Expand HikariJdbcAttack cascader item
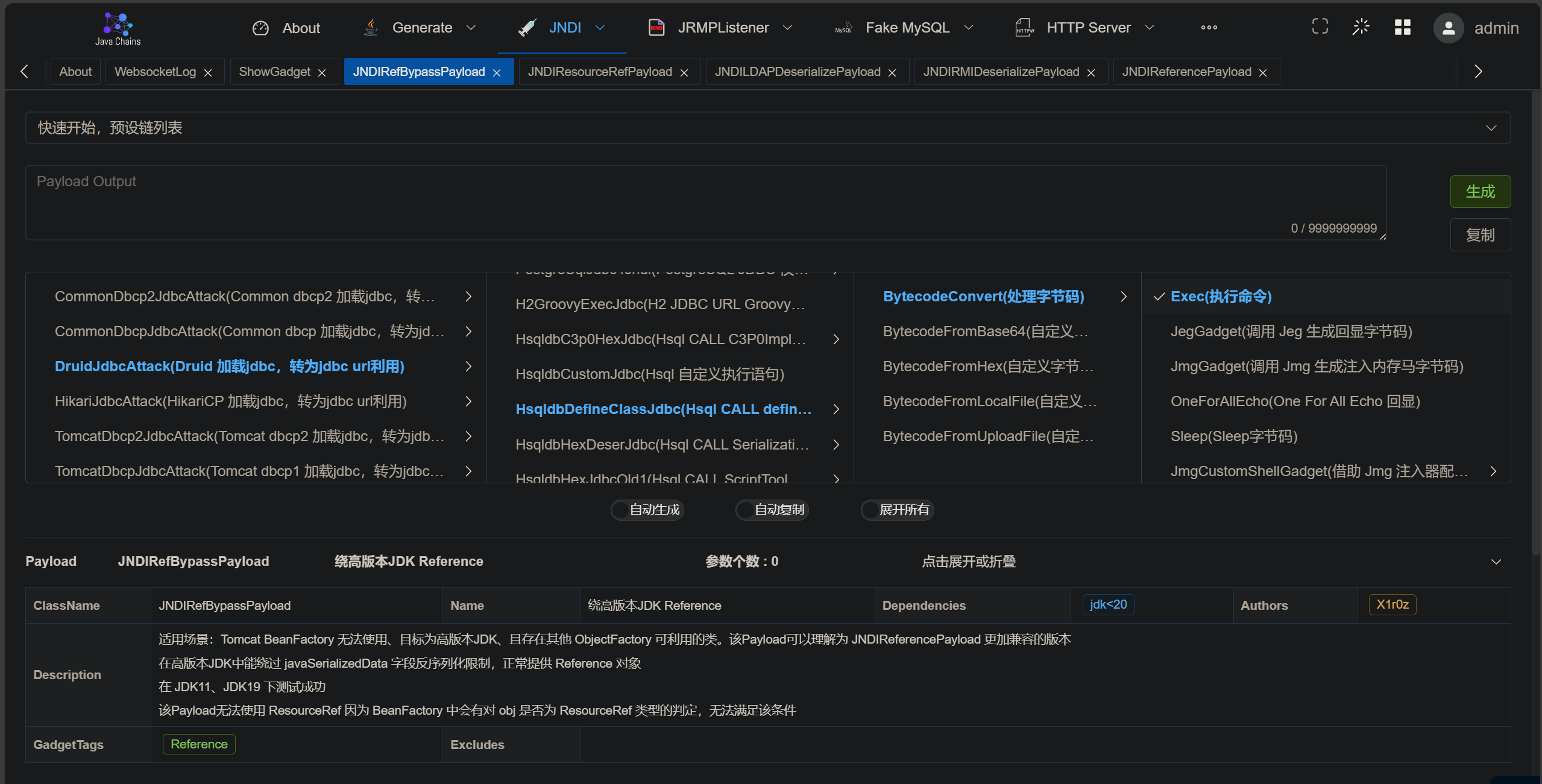This screenshot has height=784, width=1542. pos(468,401)
